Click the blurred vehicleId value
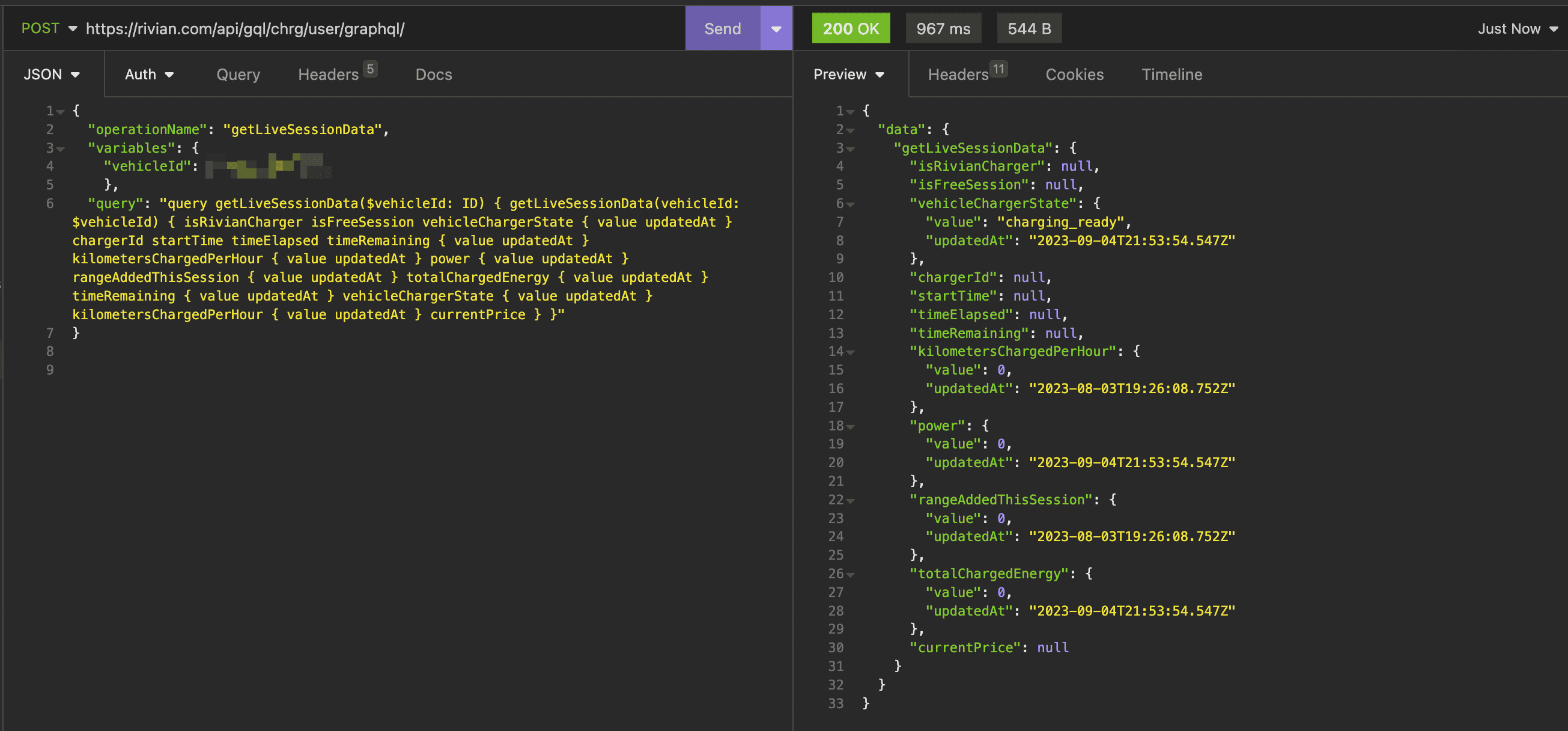Image resolution: width=1568 pixels, height=731 pixels. pyautogui.click(x=268, y=166)
